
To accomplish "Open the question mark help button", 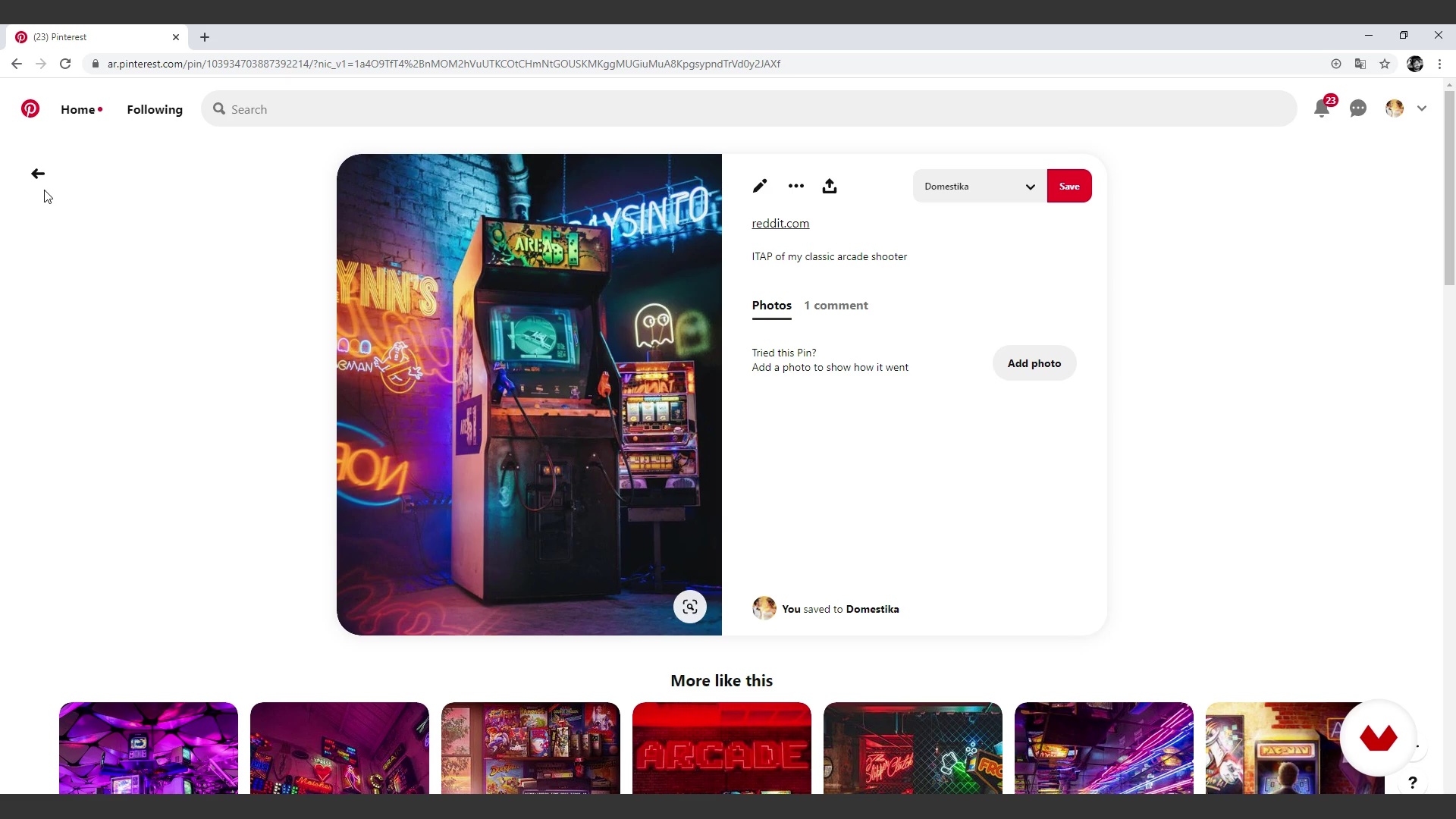I will point(1412,783).
